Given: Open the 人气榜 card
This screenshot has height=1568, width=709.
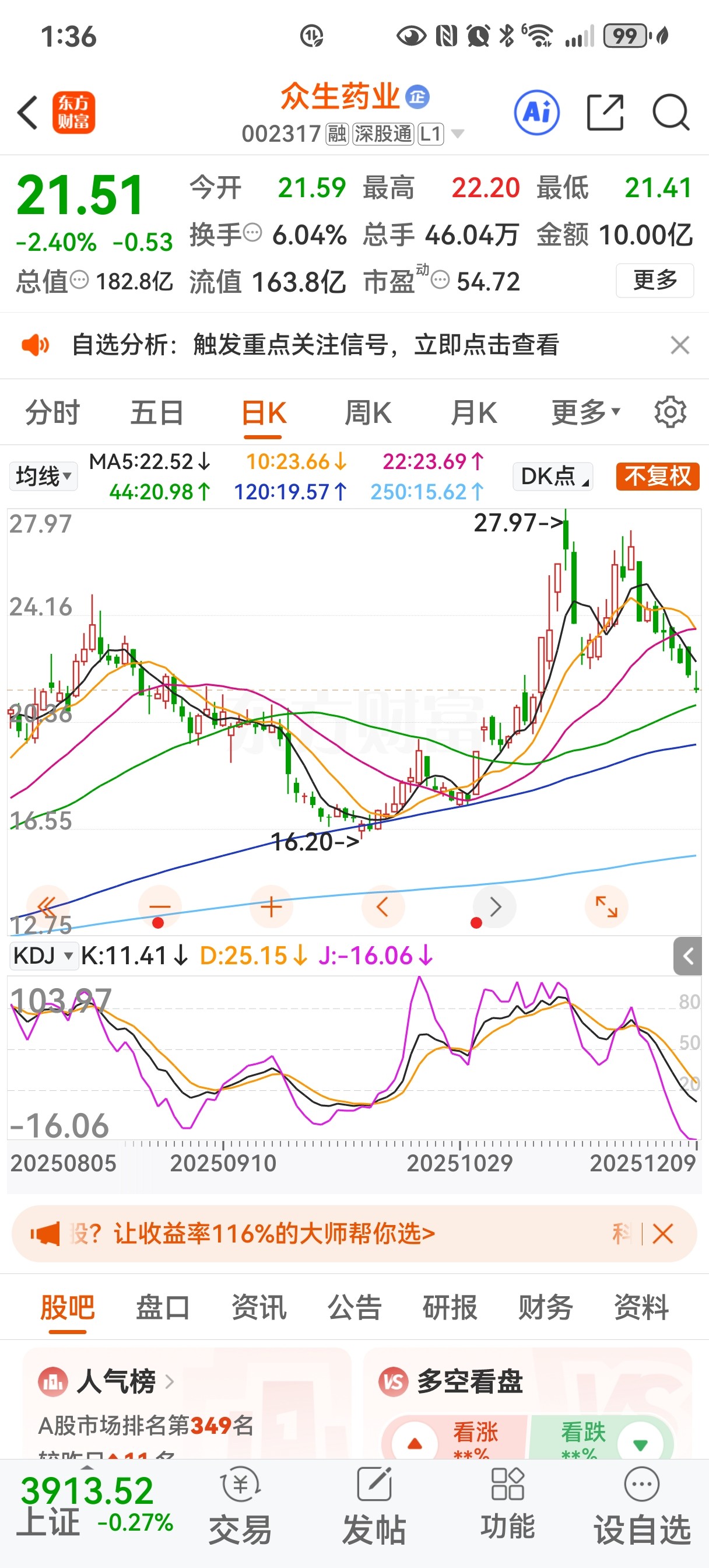Looking at the screenshot, I should [x=186, y=1403].
